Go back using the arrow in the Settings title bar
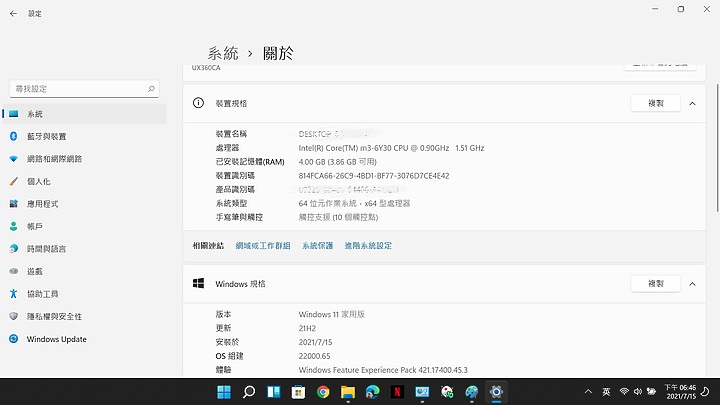720x405 pixels. pyautogui.click(x=13, y=14)
